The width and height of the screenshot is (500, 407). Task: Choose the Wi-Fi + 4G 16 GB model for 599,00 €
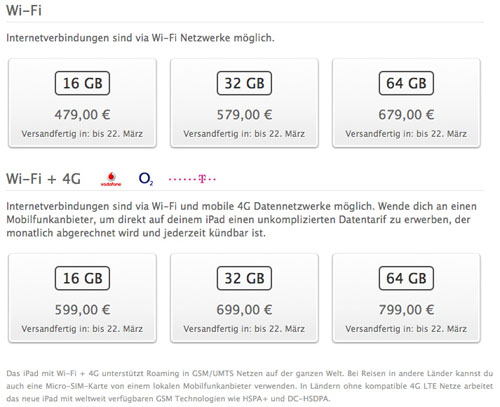82,298
